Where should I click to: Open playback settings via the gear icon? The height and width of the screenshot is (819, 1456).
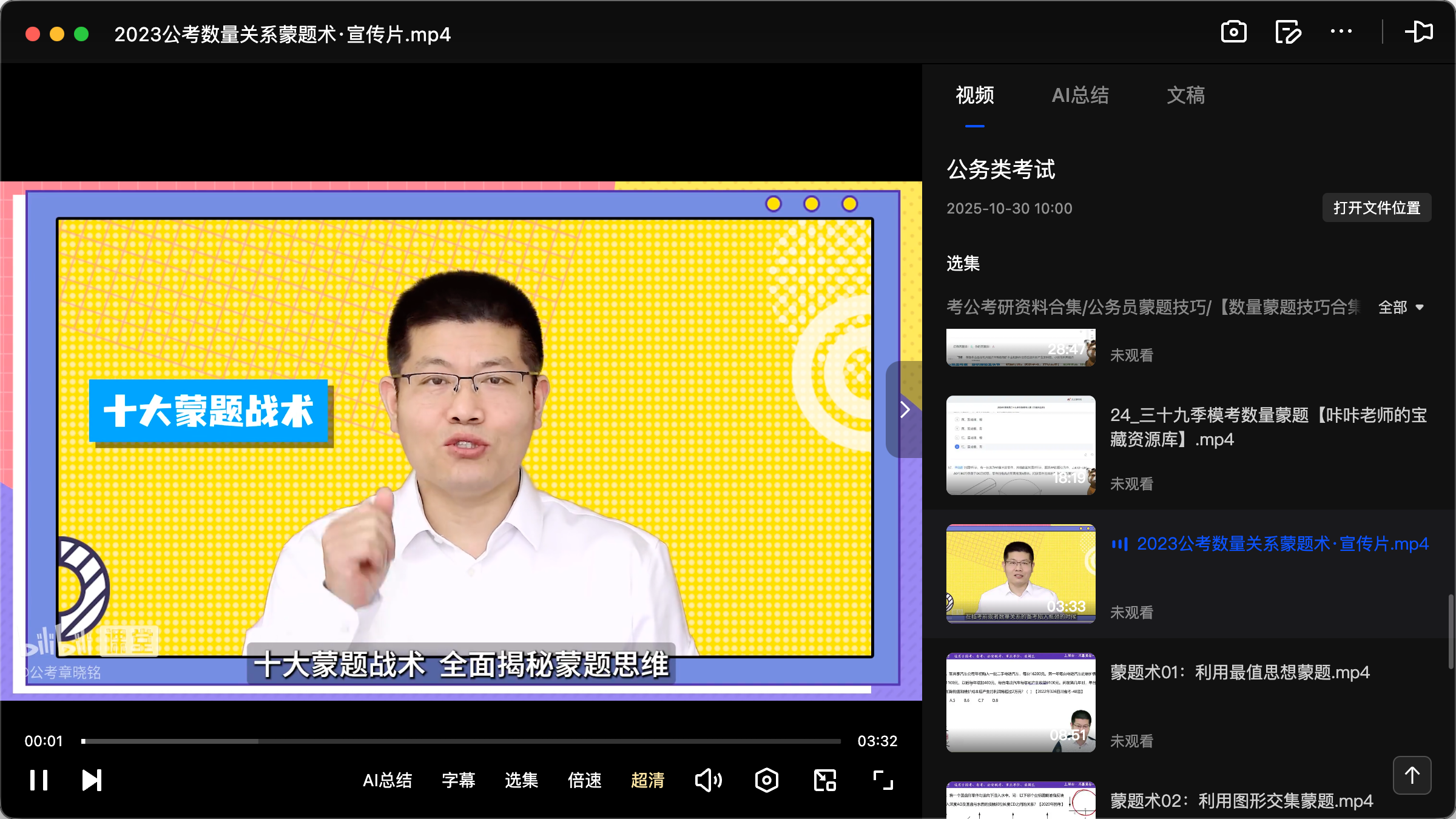[x=766, y=781]
